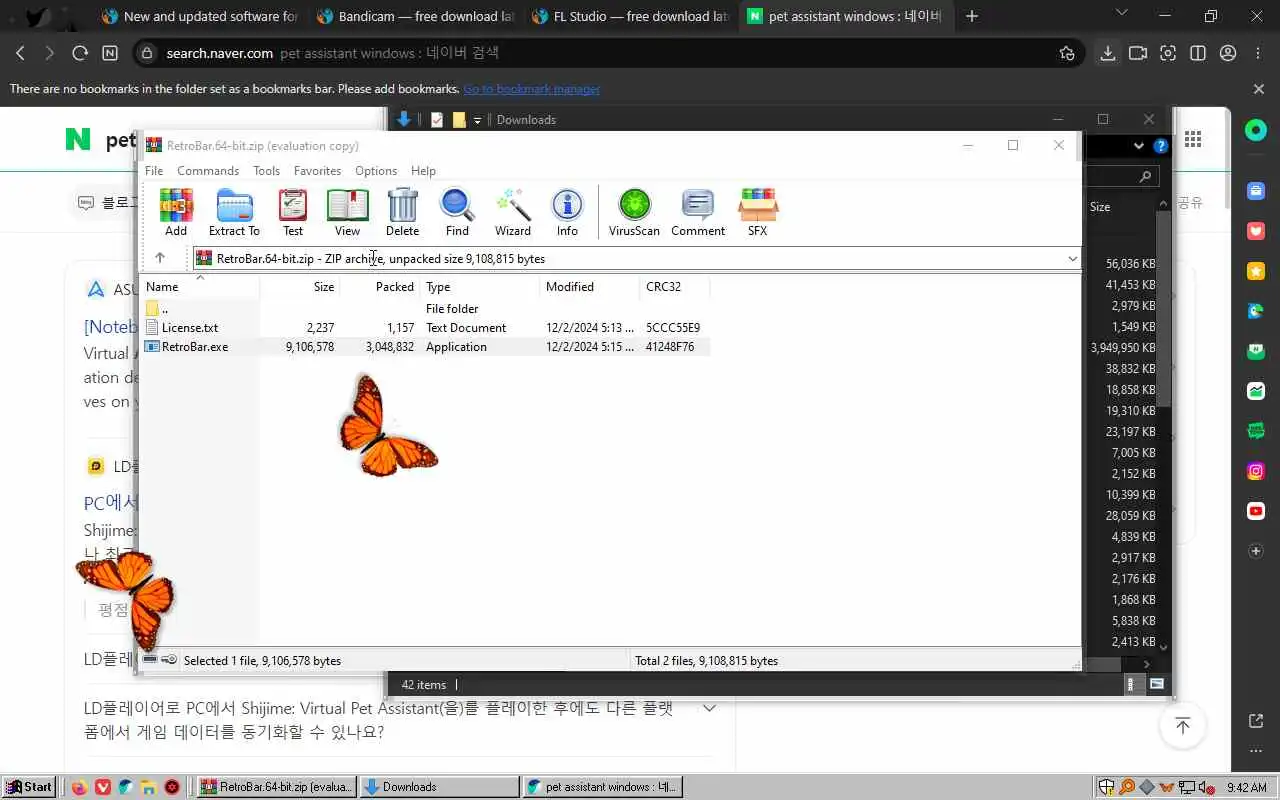Click the Firefox icon in the quick launch
The height and width of the screenshot is (800, 1280).
[79, 787]
